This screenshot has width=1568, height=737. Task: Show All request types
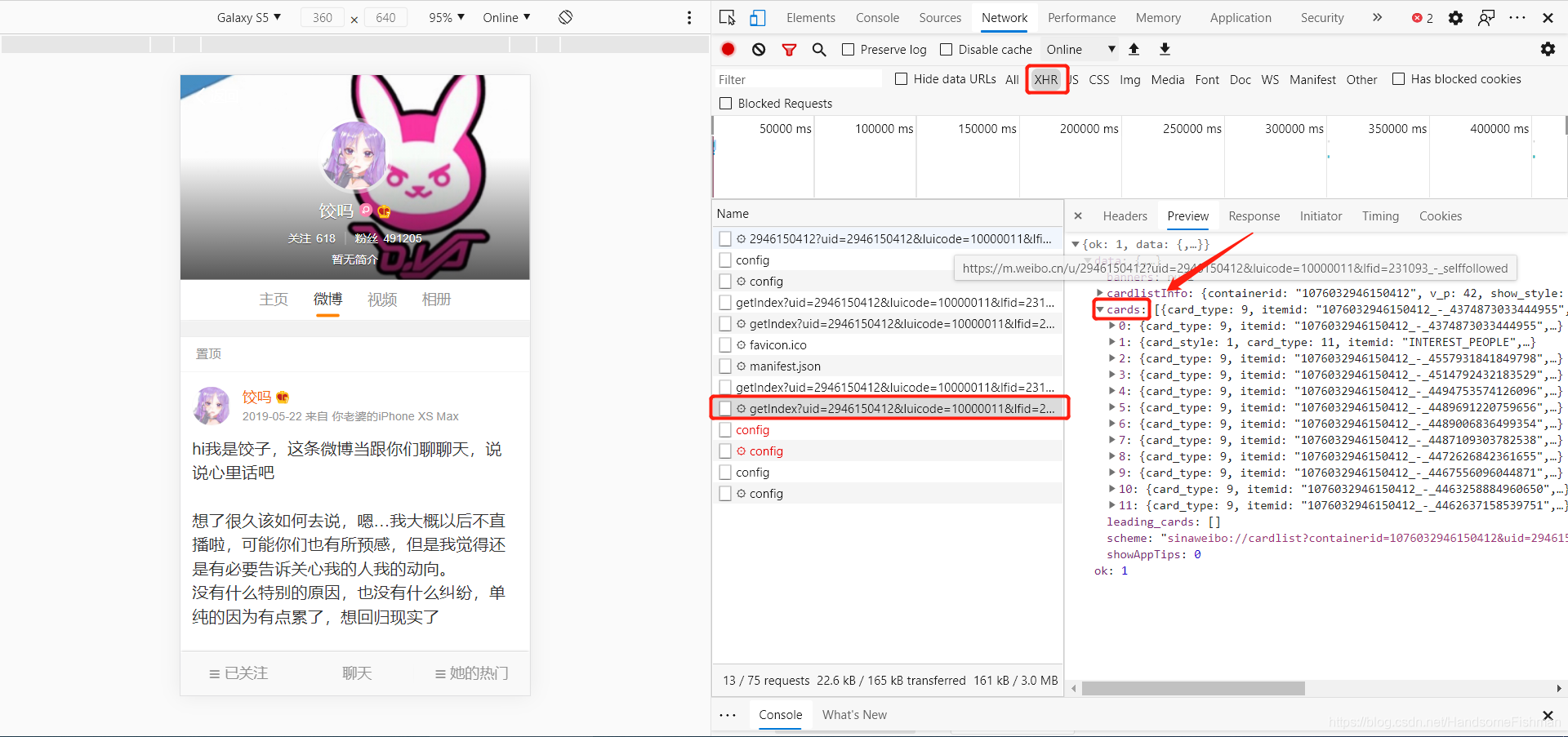pyautogui.click(x=1012, y=79)
